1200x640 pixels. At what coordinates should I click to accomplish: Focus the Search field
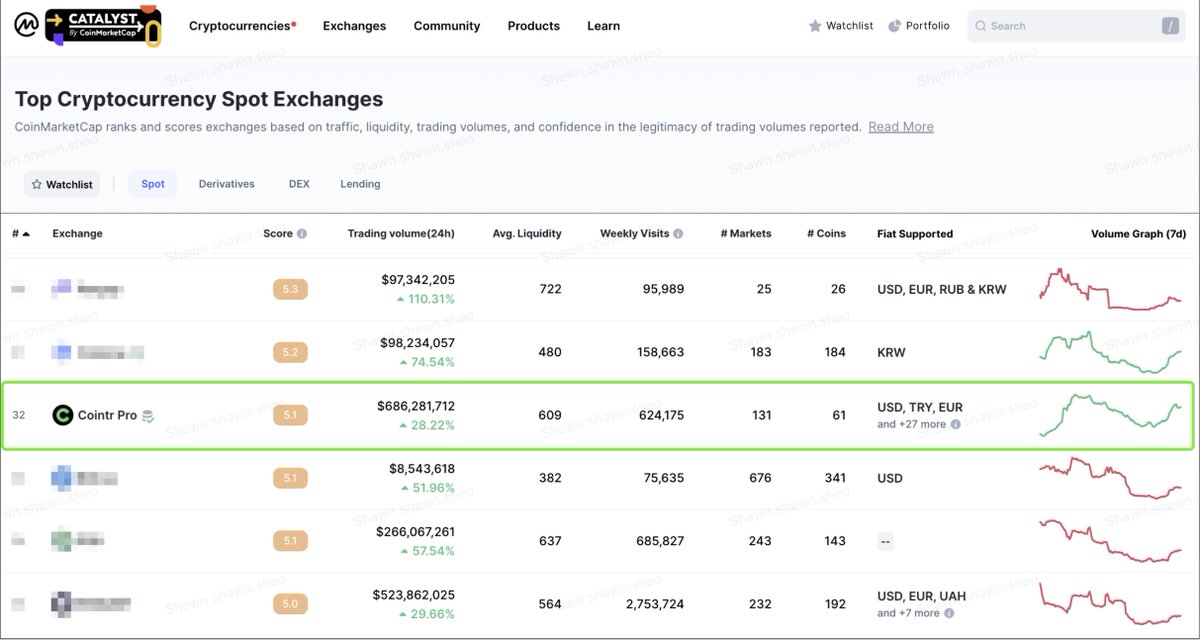[x=1077, y=26]
